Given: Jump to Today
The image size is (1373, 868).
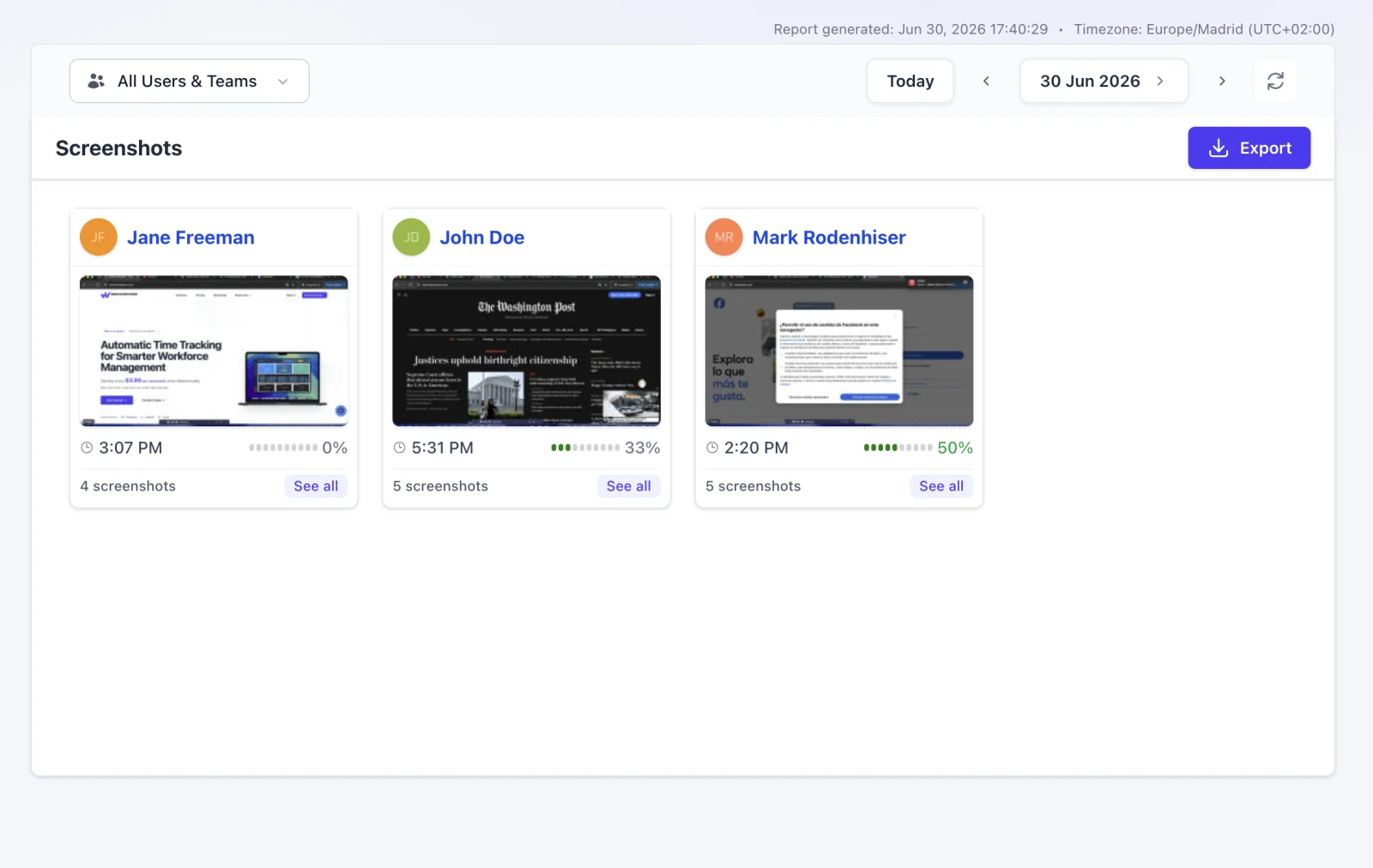Looking at the screenshot, I should click(910, 81).
